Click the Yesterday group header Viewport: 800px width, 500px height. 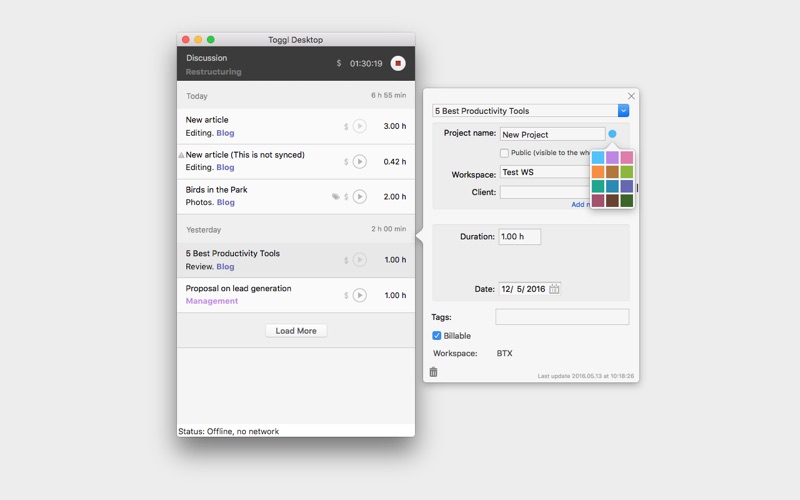coord(296,229)
